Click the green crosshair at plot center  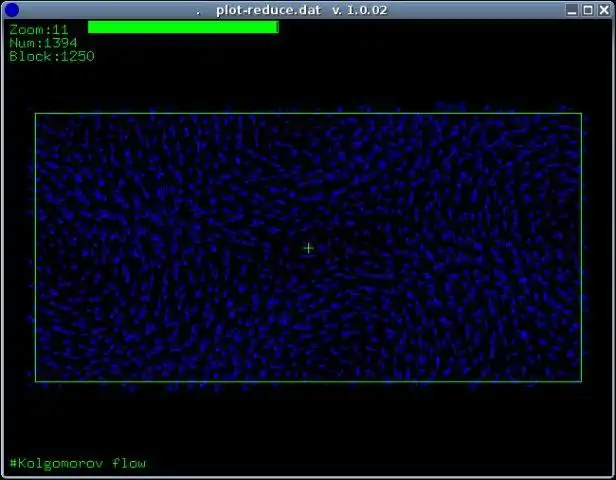tap(308, 248)
